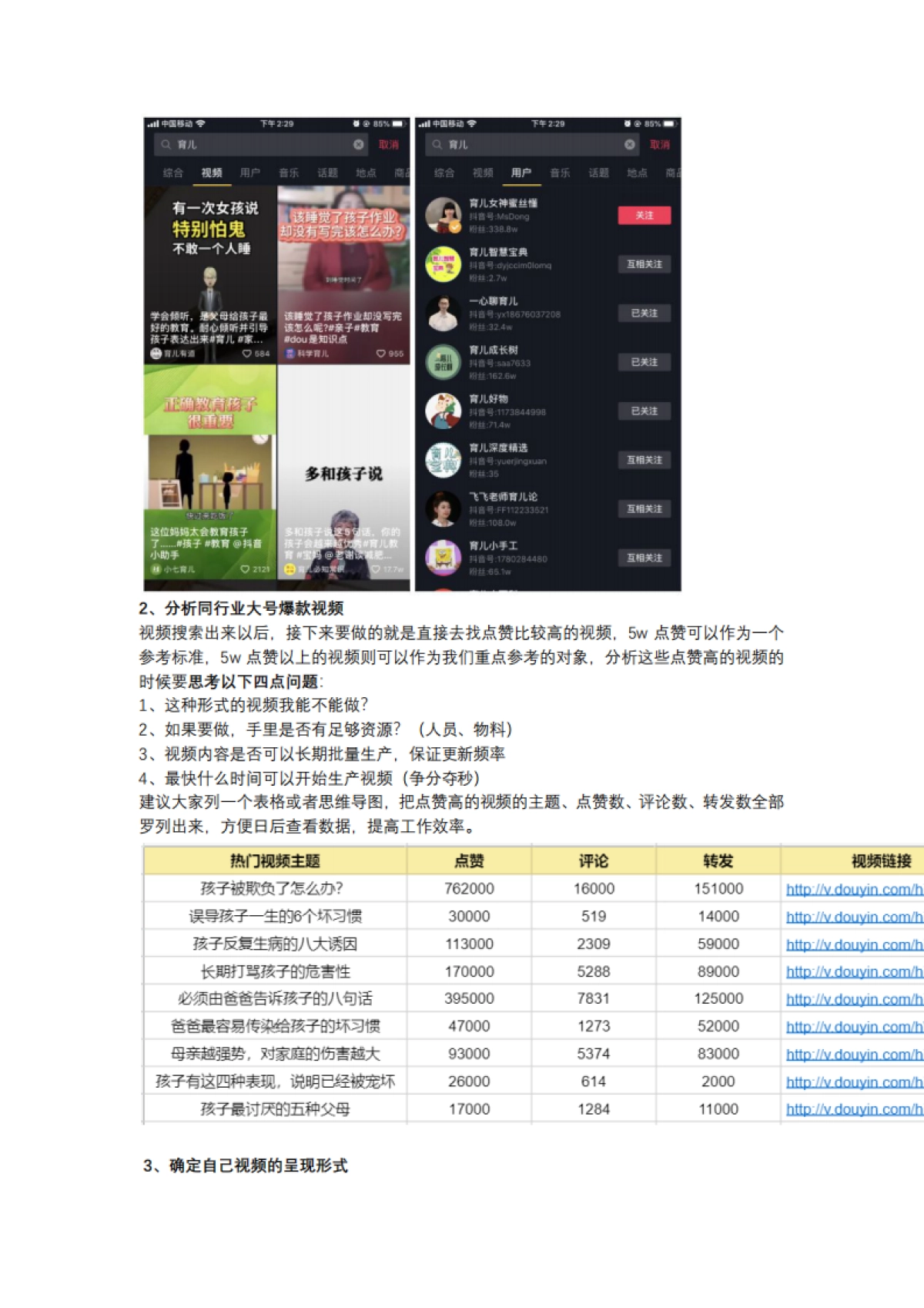Open video link for 误导孩子一生的6个坏习惯

point(854,917)
